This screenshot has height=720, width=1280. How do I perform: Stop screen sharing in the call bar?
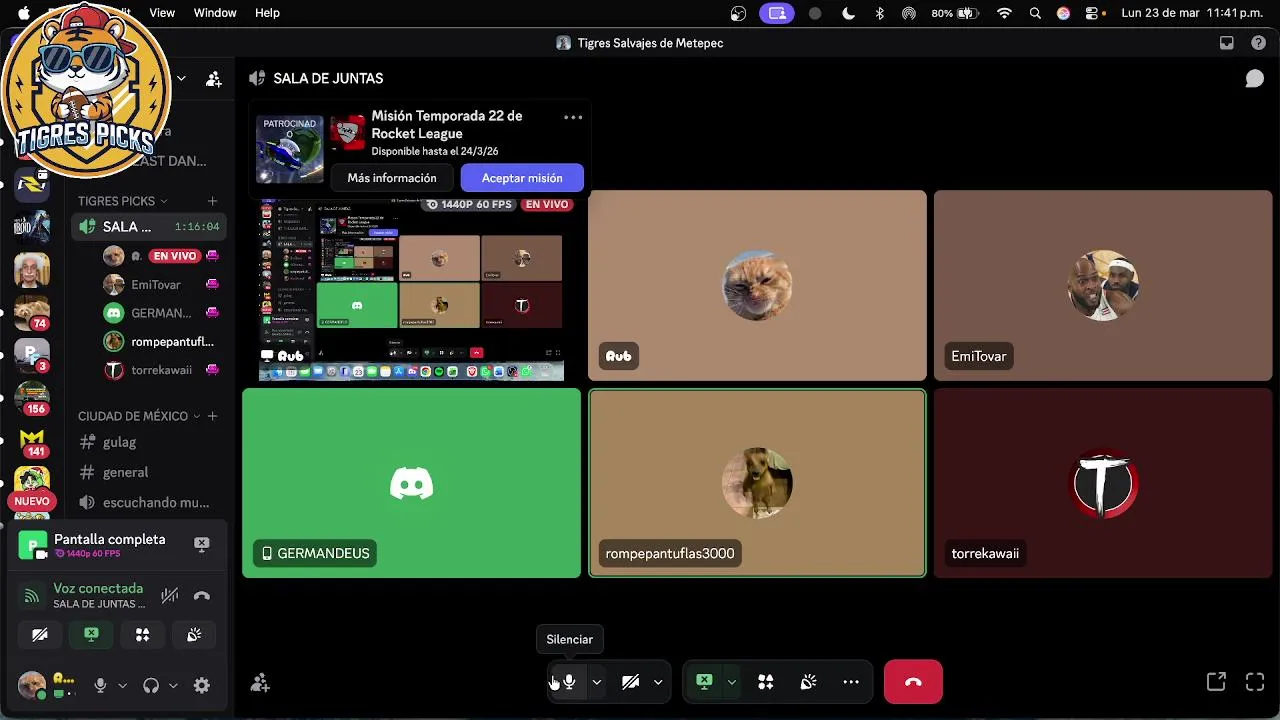pos(704,682)
